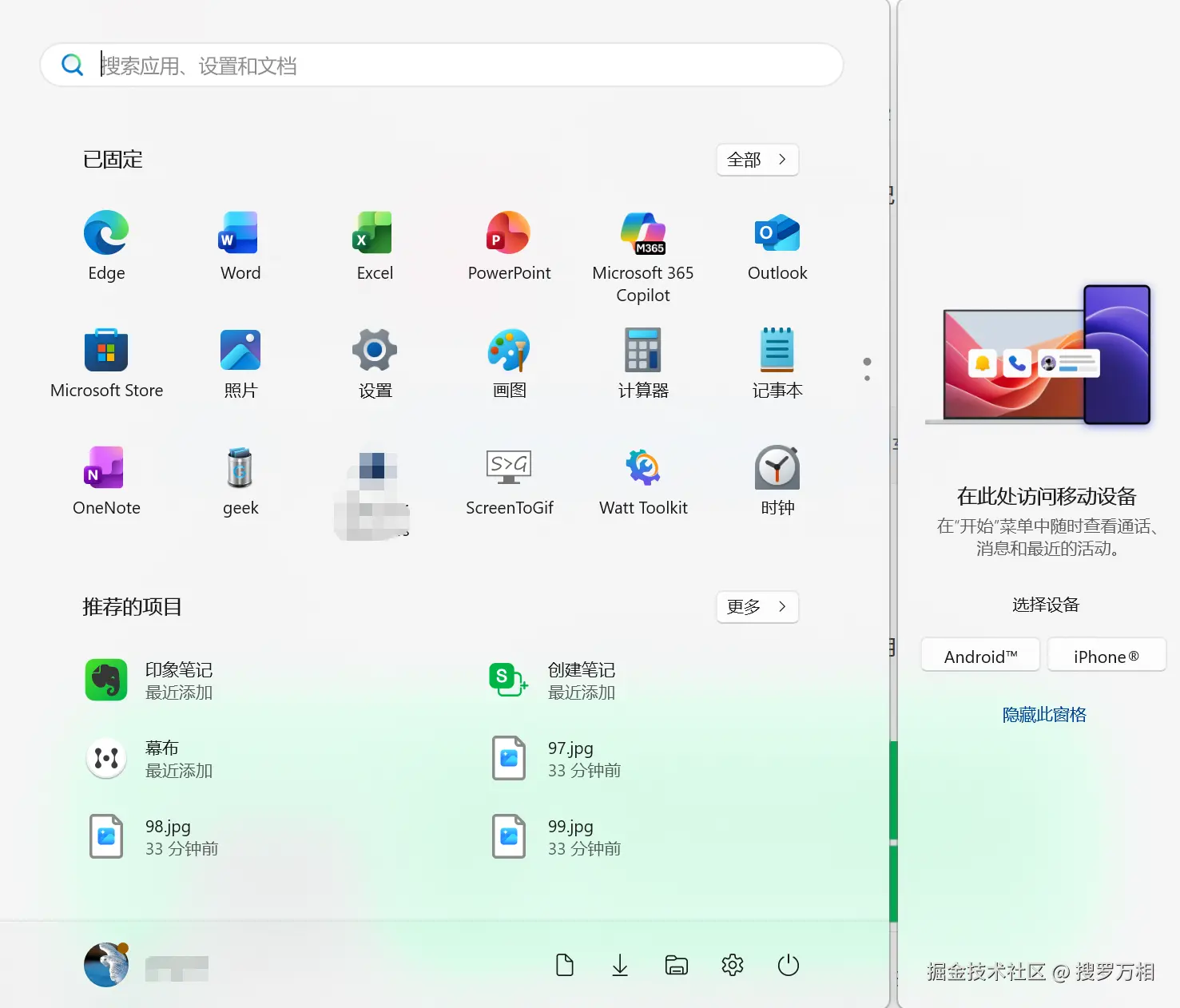Open Excel pinned app
Viewport: 1180px width, 1008px height.
(375, 246)
